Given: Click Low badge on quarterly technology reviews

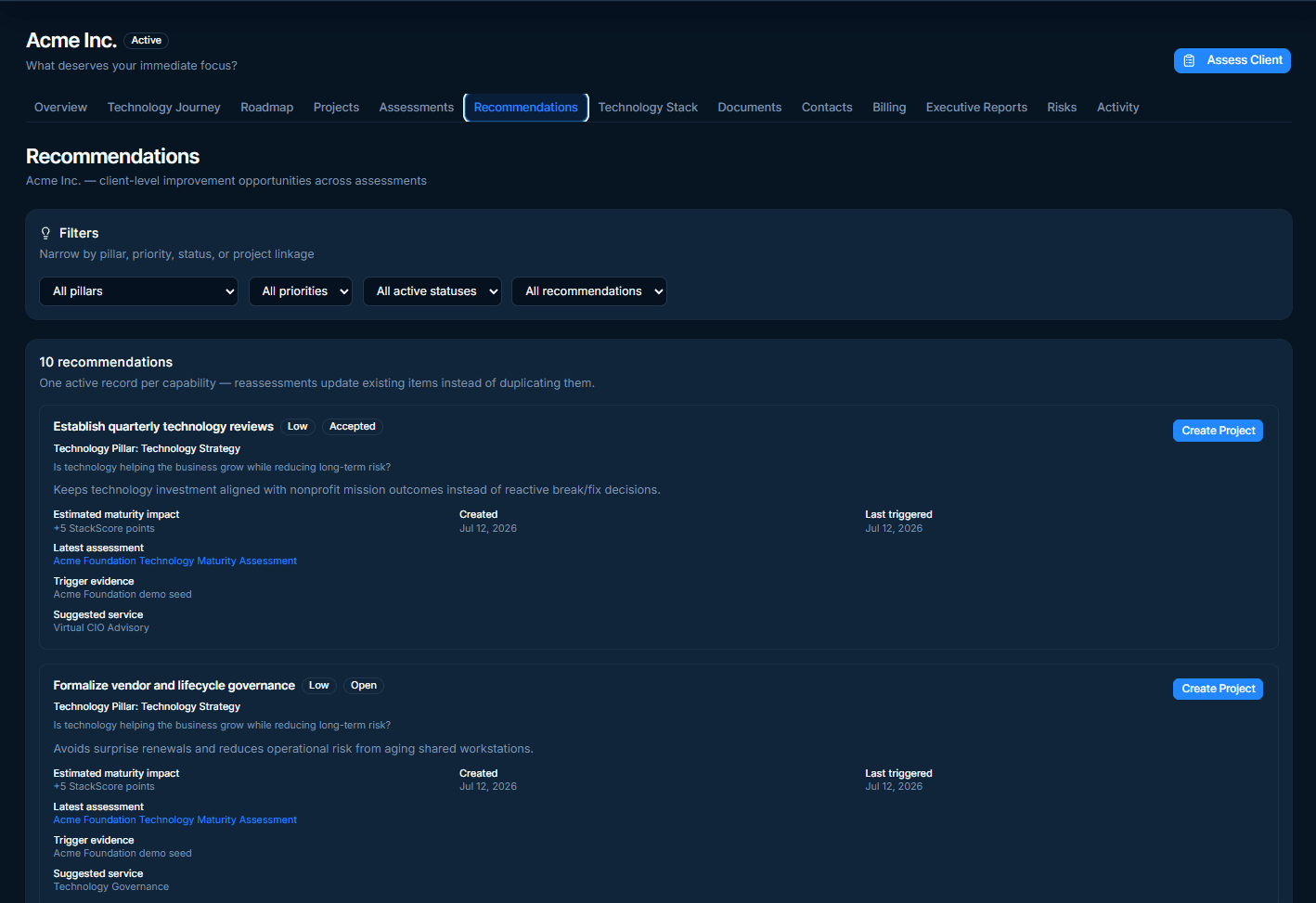Looking at the screenshot, I should 298,427.
